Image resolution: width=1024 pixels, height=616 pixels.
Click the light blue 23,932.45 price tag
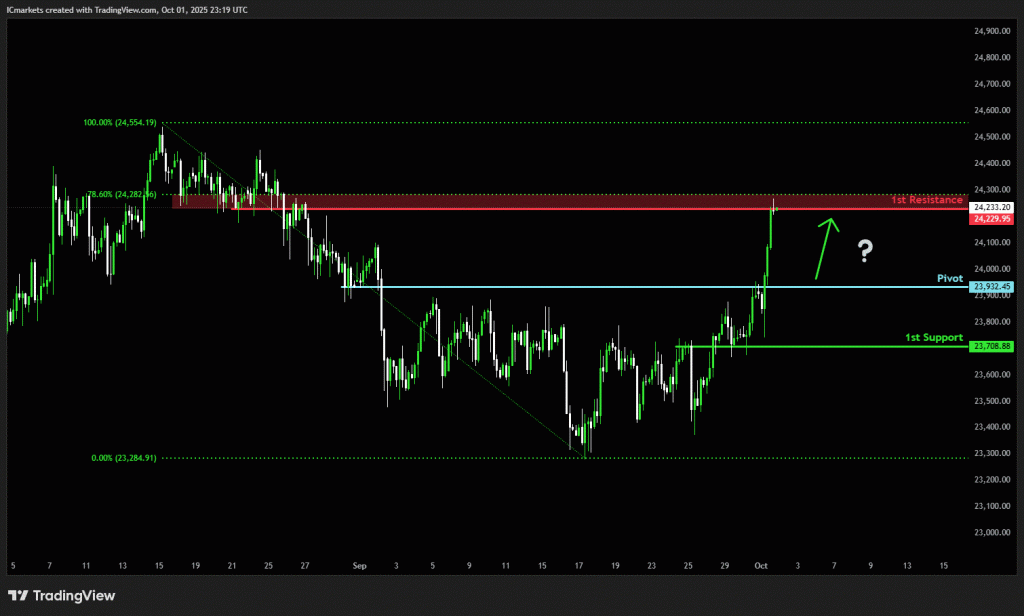point(992,287)
